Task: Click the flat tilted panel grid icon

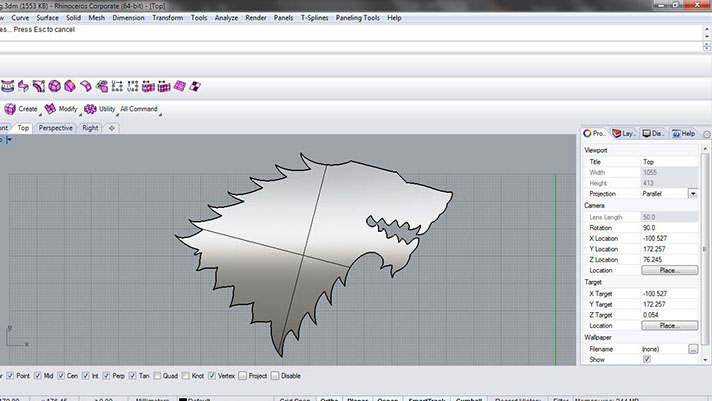Action: pos(179,86)
